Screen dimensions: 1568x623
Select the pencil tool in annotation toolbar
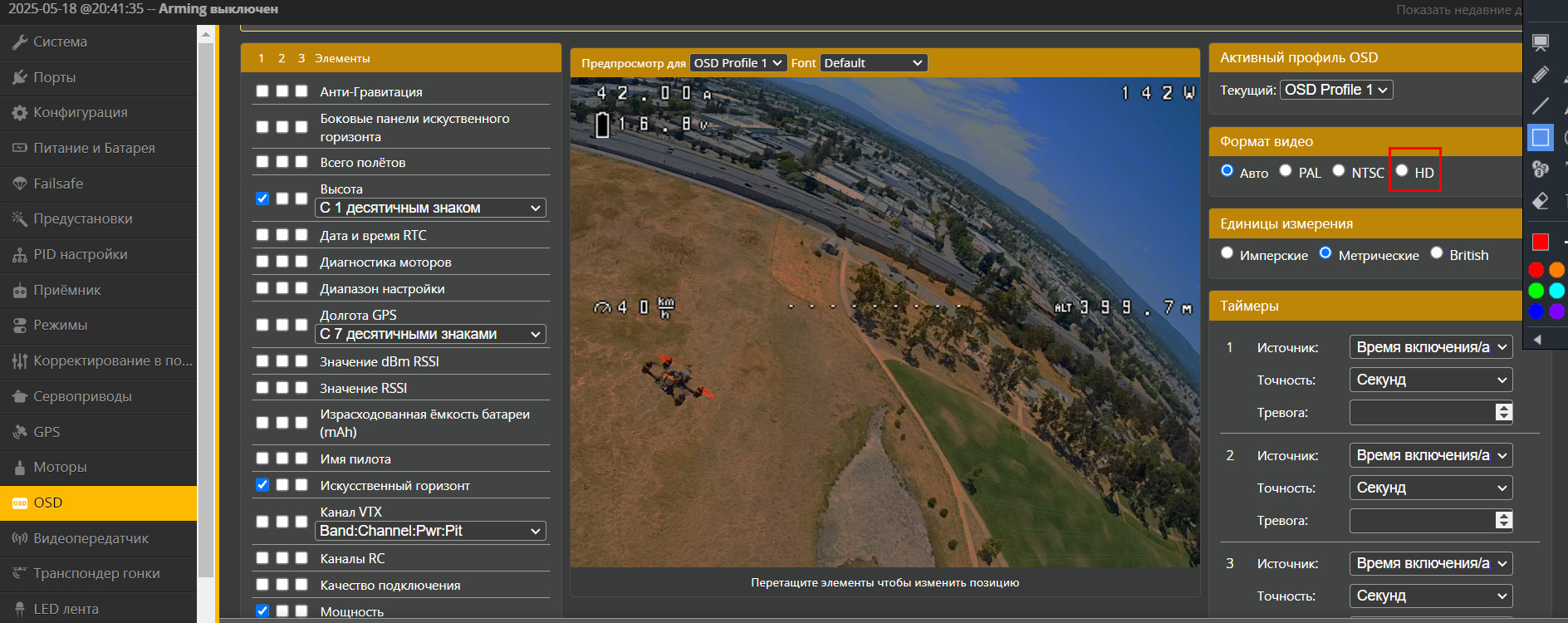pos(1540,75)
